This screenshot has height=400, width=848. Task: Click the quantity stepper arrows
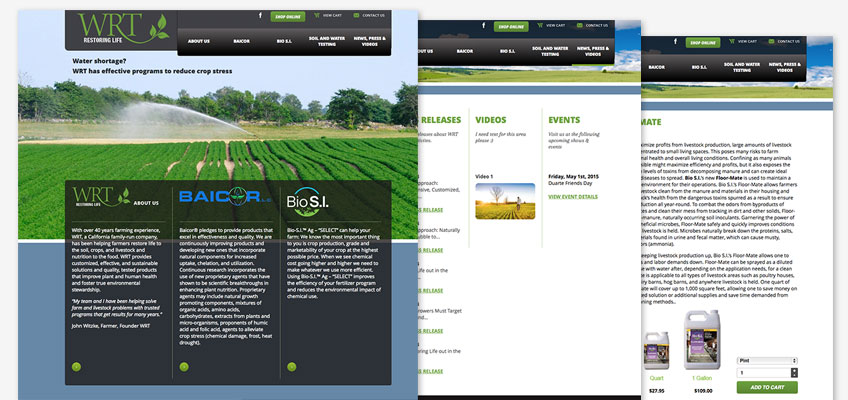tap(794, 372)
